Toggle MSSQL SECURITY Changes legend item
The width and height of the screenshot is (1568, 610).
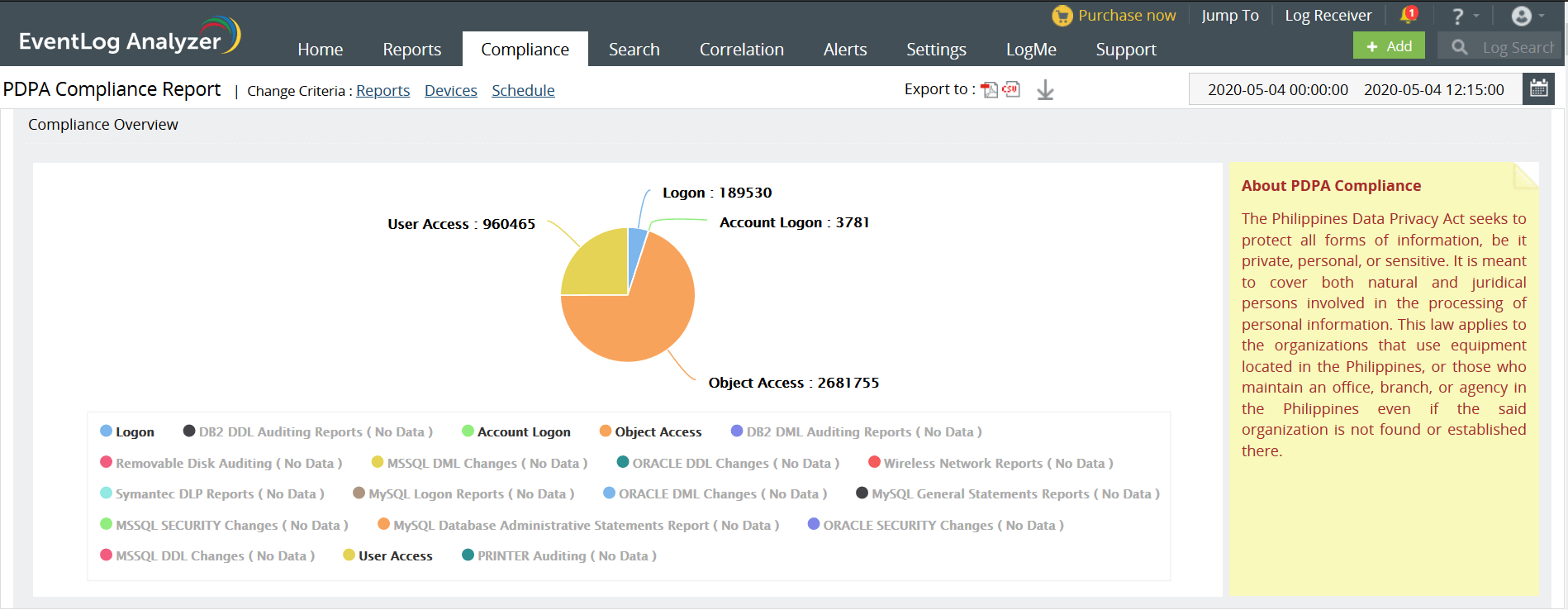coord(225,525)
